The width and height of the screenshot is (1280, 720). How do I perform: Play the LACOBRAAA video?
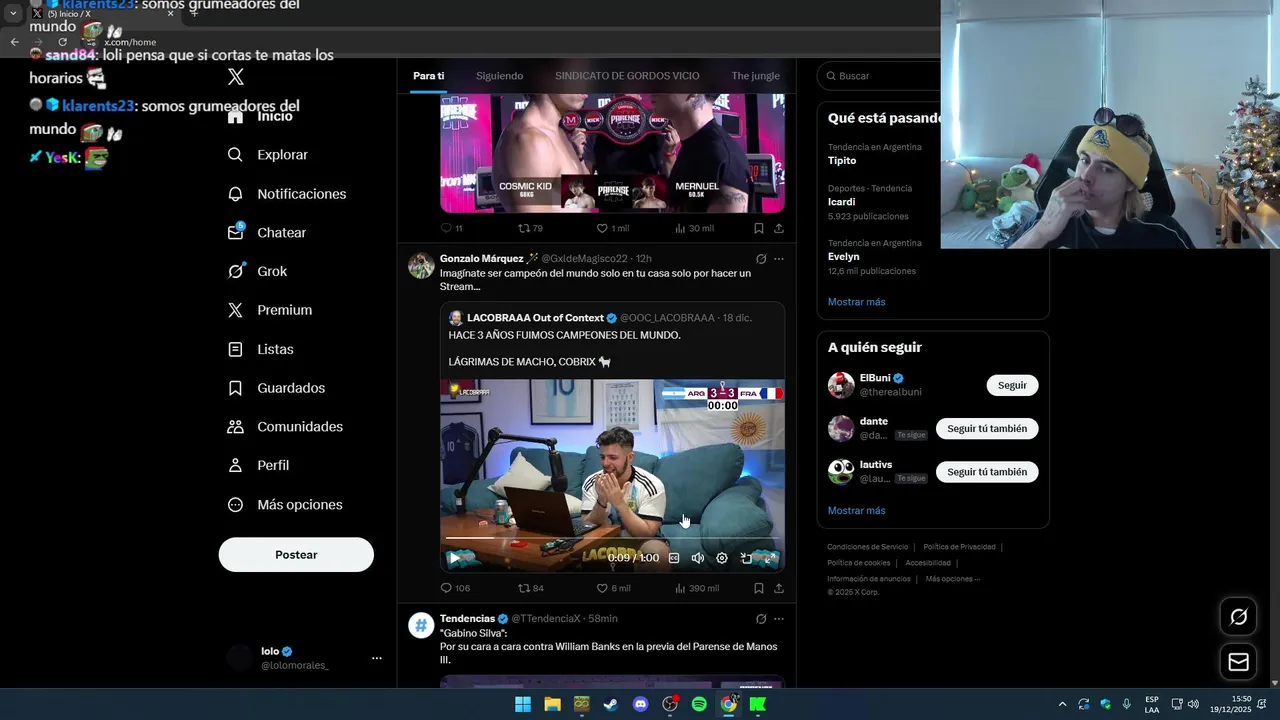pyautogui.click(x=453, y=558)
